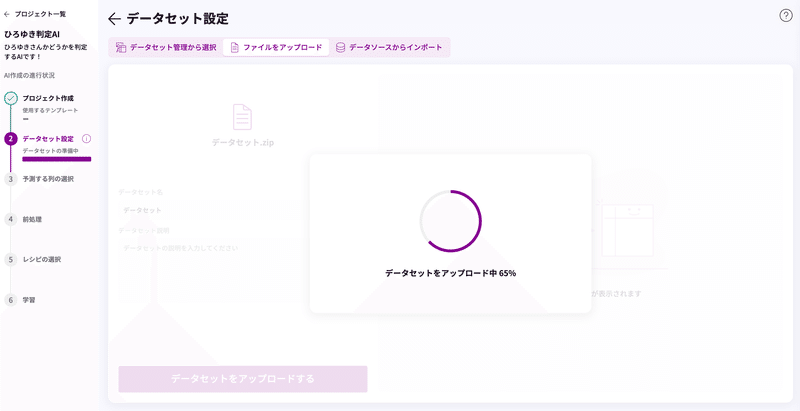
Task: Click the dataset management tab icon
Action: (x=121, y=47)
